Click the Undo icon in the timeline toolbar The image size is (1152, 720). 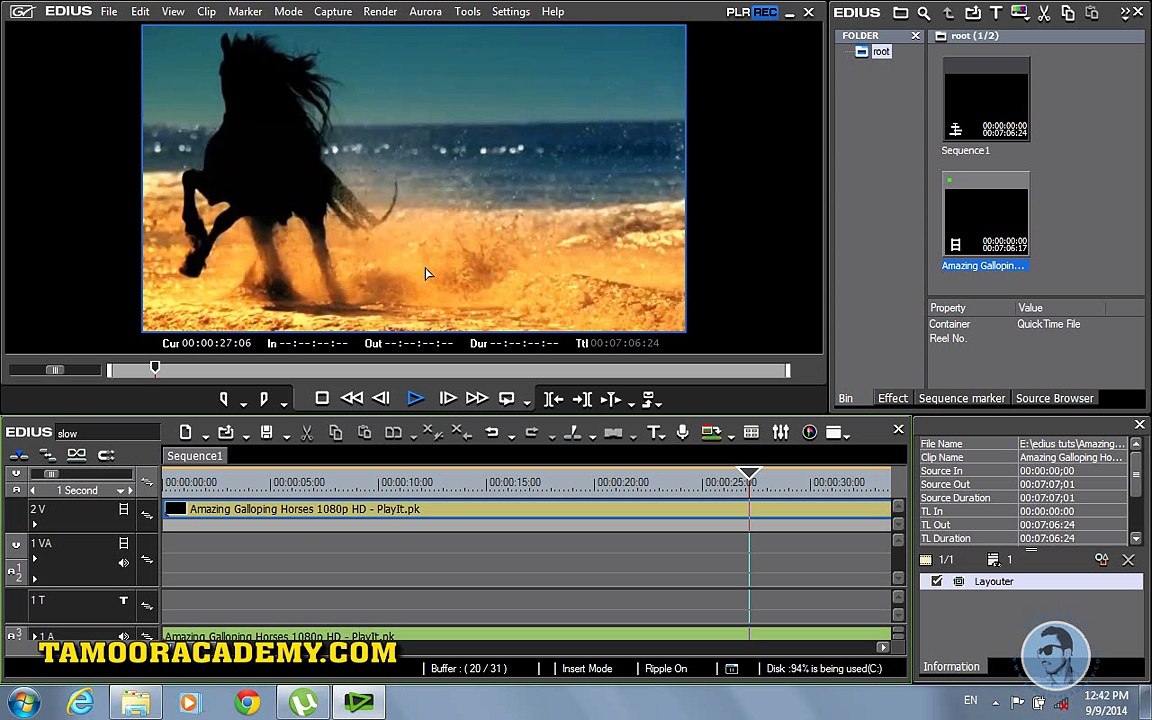(x=492, y=433)
